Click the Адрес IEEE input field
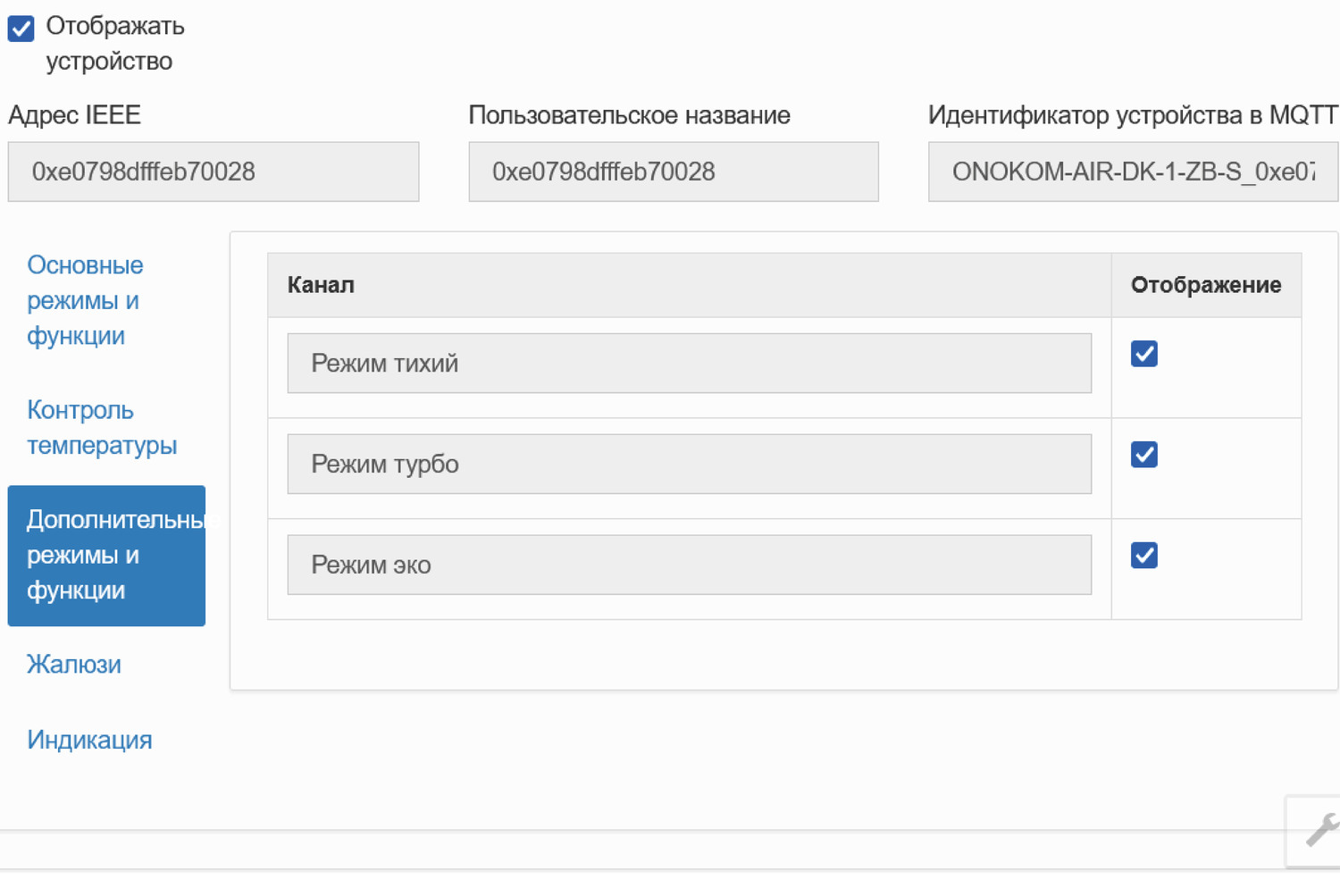The height and width of the screenshot is (896, 1340). (x=214, y=172)
